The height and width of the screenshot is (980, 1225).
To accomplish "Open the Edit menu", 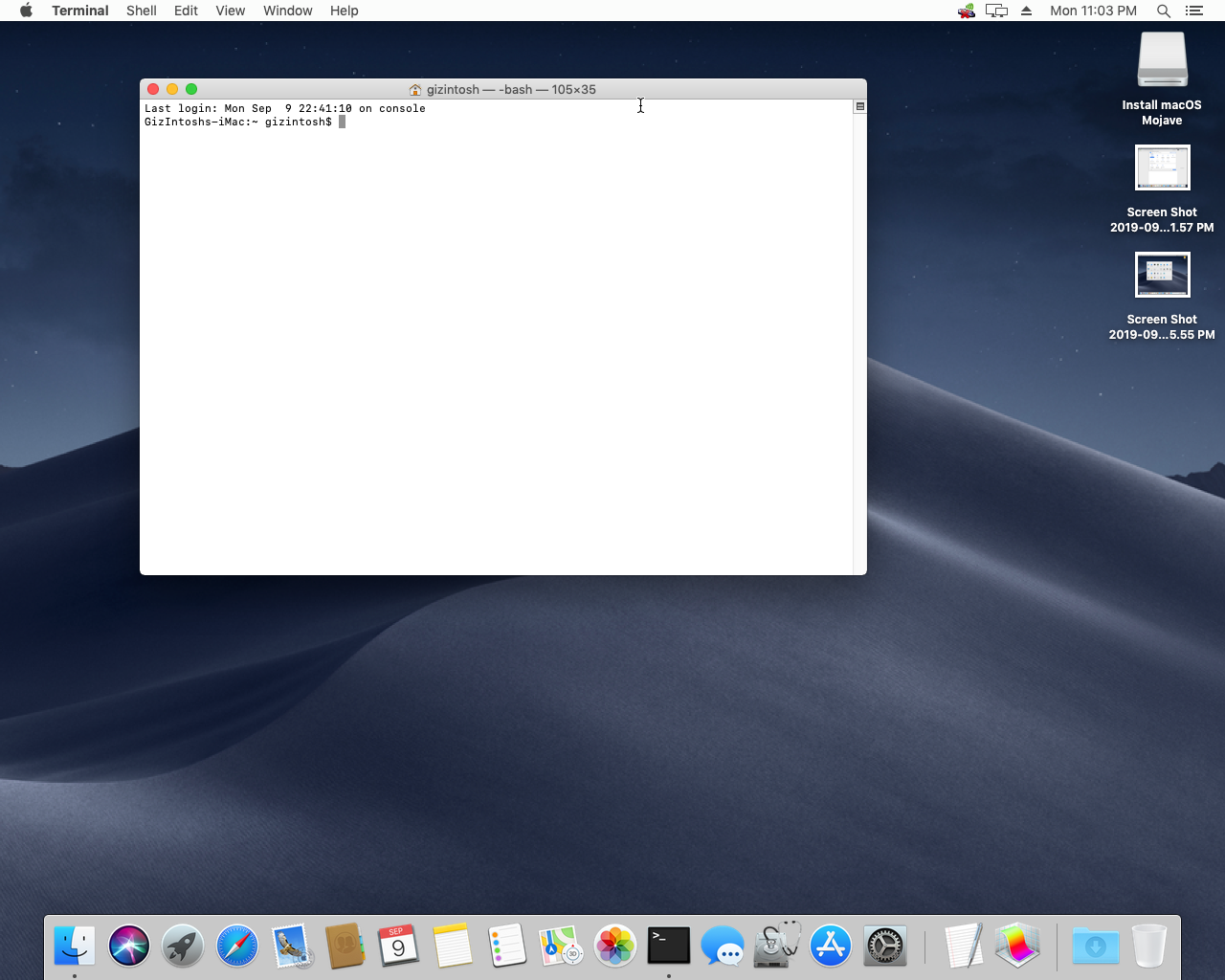I will [x=186, y=11].
